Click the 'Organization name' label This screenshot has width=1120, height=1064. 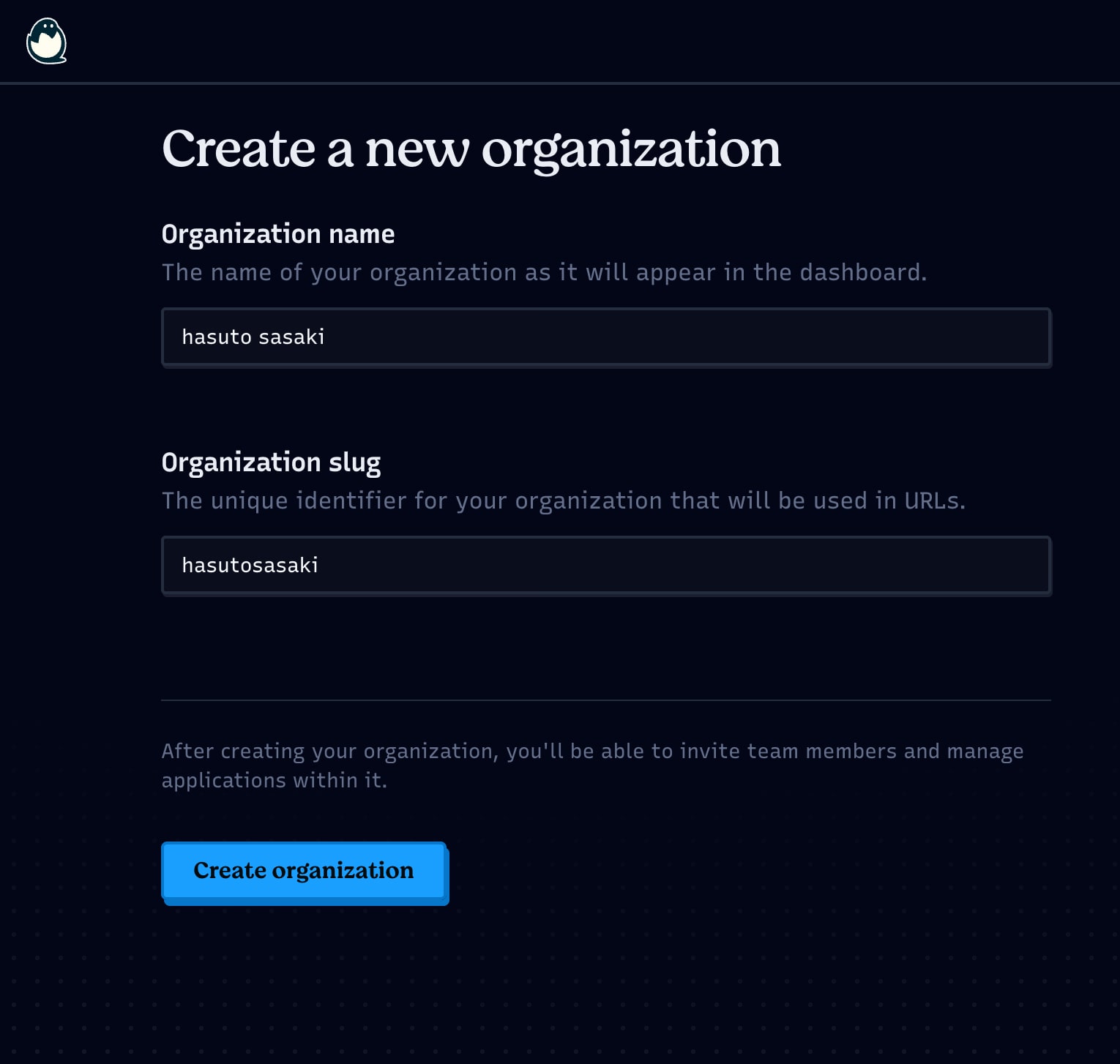tap(278, 234)
